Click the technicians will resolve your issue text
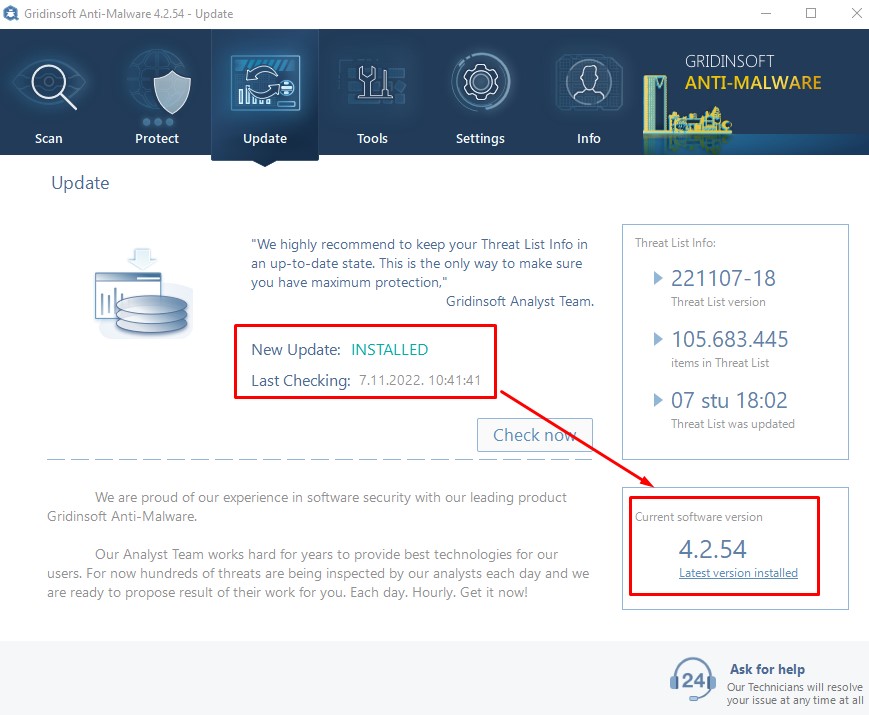This screenshot has height=715, width=869. pyautogui.click(x=795, y=693)
